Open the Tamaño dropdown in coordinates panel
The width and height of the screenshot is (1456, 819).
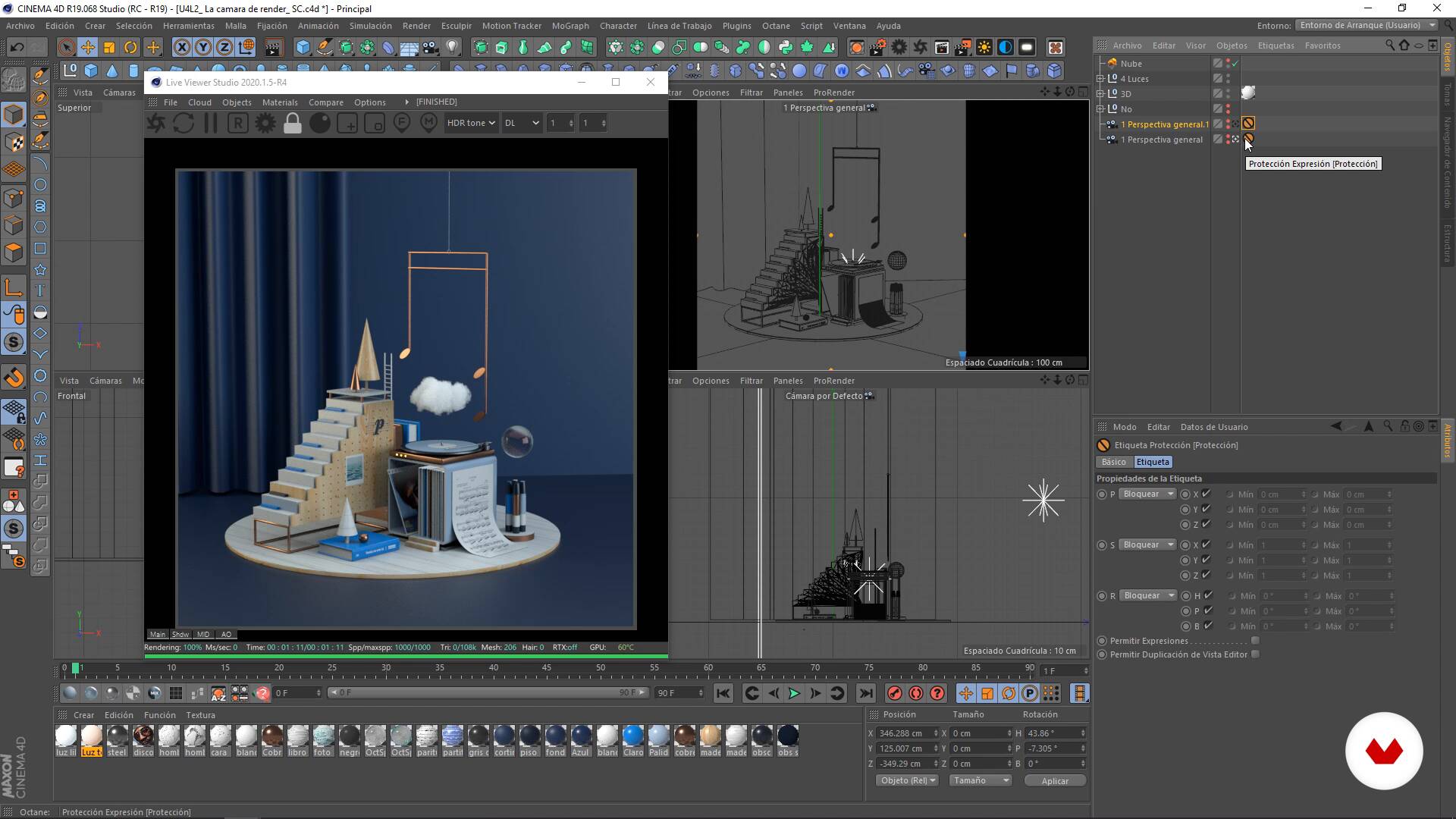click(x=980, y=780)
